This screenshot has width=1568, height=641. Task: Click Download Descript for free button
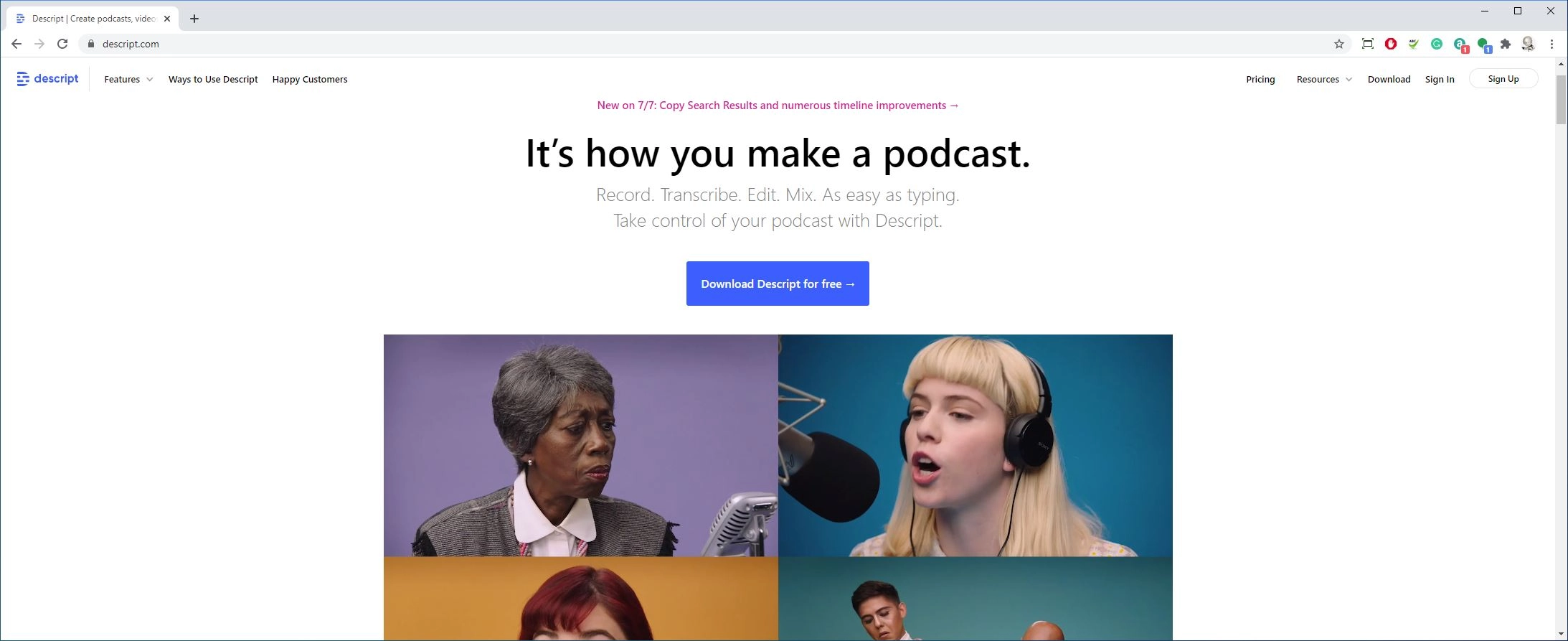click(778, 284)
